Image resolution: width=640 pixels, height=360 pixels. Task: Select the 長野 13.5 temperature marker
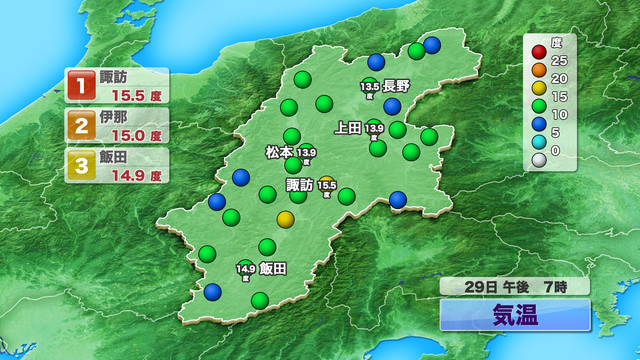(x=370, y=88)
